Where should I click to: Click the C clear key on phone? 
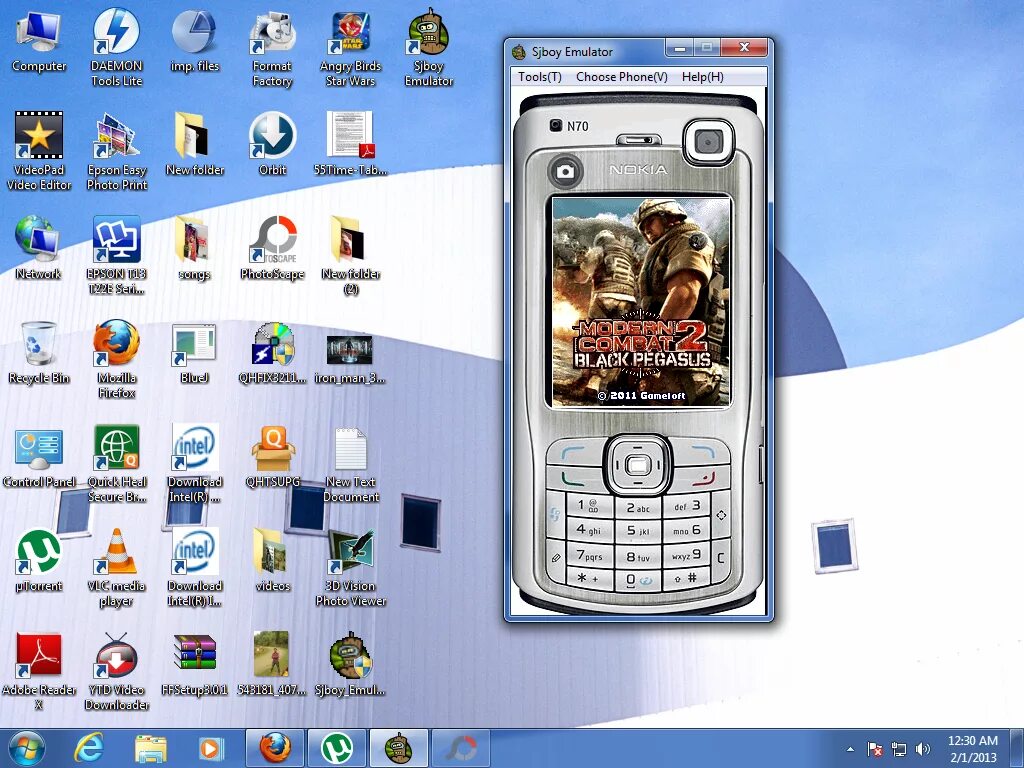tap(720, 558)
